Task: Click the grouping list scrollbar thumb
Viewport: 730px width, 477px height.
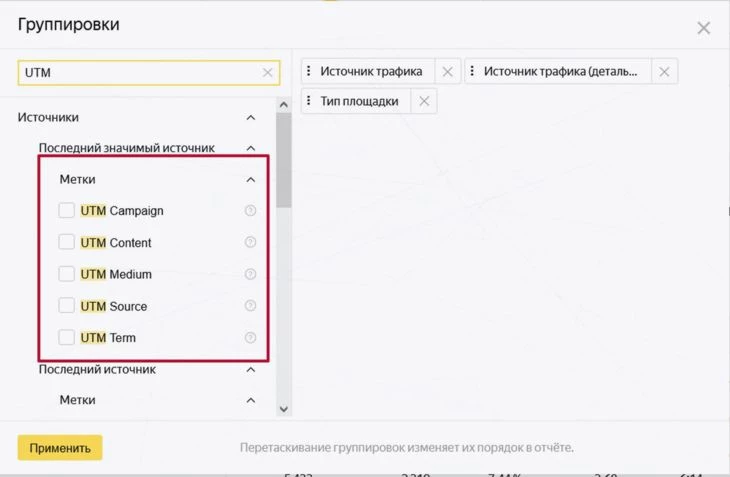Action: [284, 160]
